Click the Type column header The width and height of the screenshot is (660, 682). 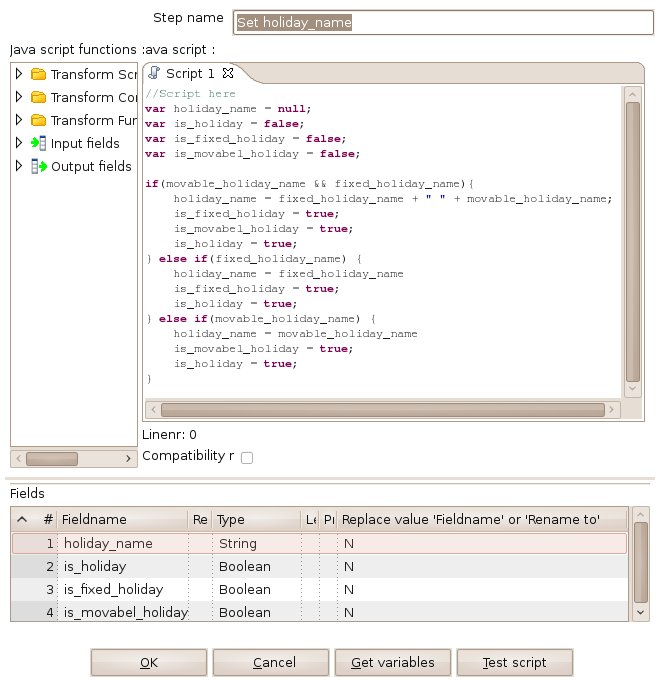pos(257,519)
